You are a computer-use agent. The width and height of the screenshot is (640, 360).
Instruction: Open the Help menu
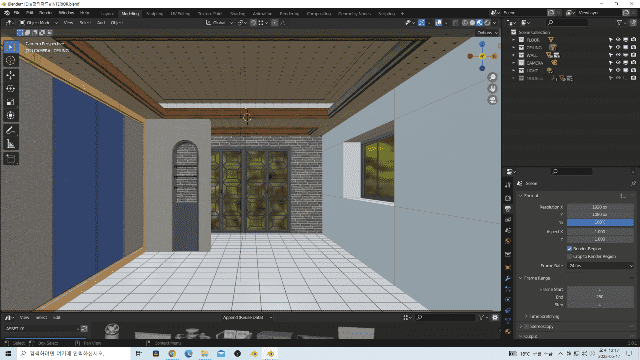(84, 13)
